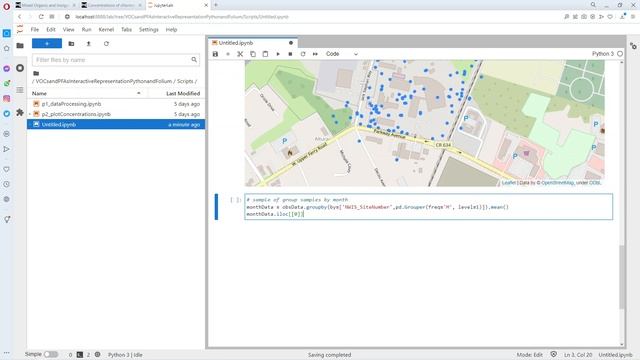Focus the Filter files by name field
Viewport: 640px width, 360px height.
pyautogui.click(x=116, y=60)
